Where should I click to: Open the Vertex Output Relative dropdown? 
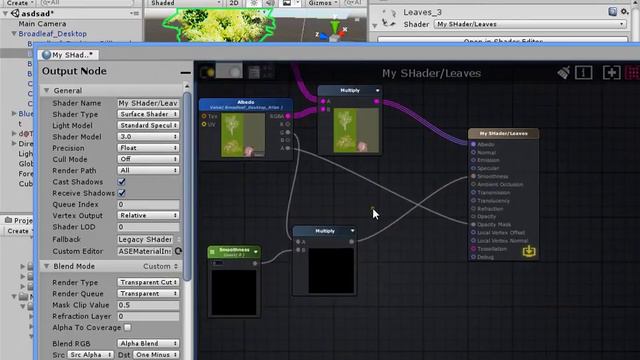tap(148, 215)
